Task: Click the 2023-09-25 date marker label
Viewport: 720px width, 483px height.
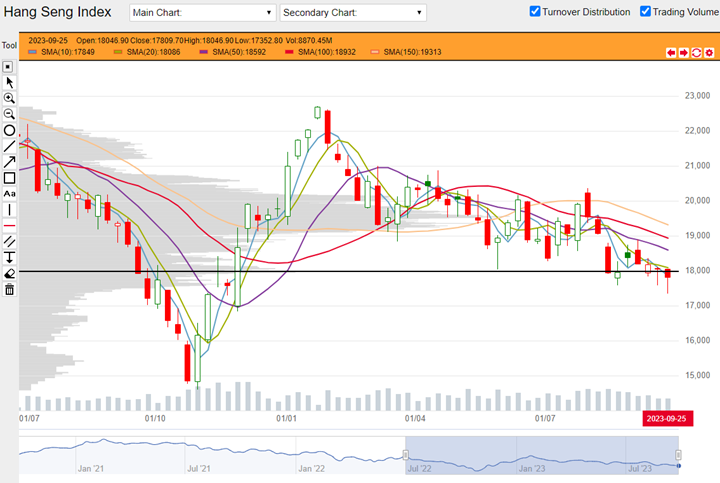Action: coord(668,419)
